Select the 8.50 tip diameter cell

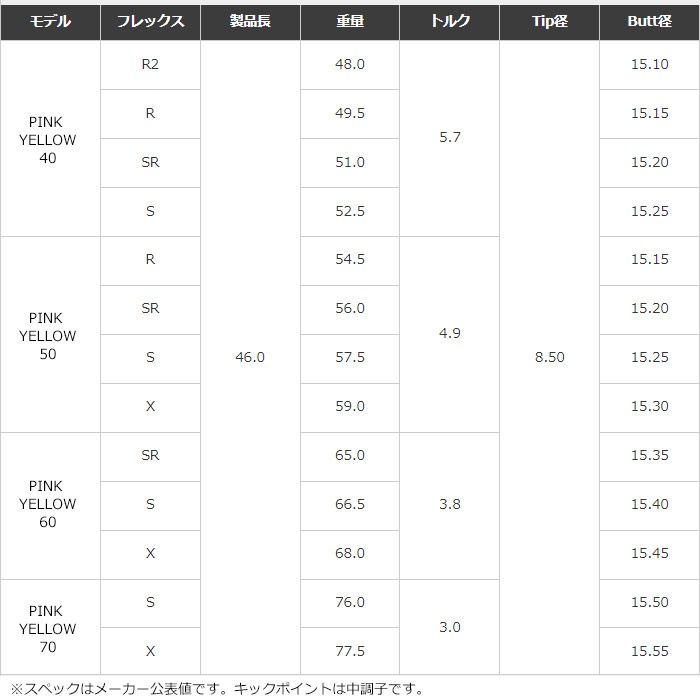(x=550, y=357)
